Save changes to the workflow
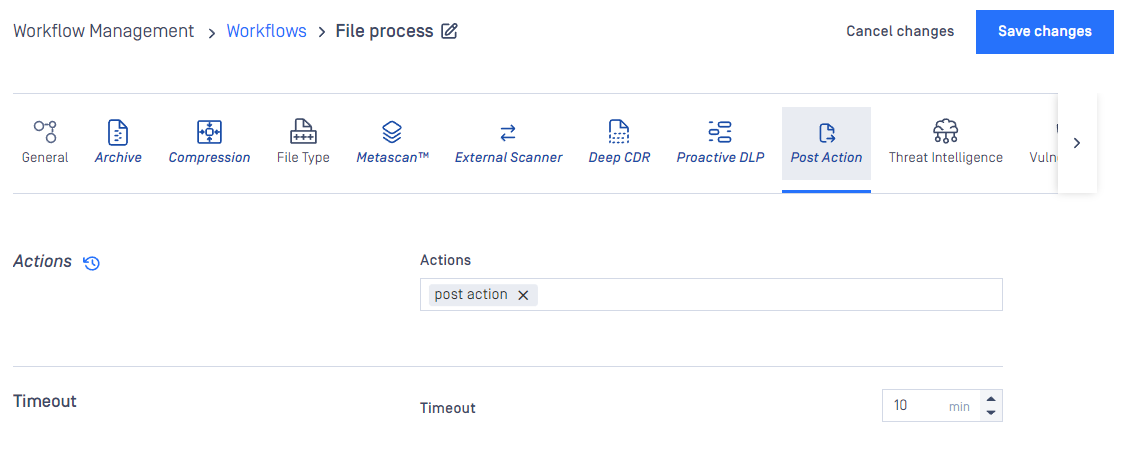This screenshot has height=453, width=1122. coord(1045,31)
